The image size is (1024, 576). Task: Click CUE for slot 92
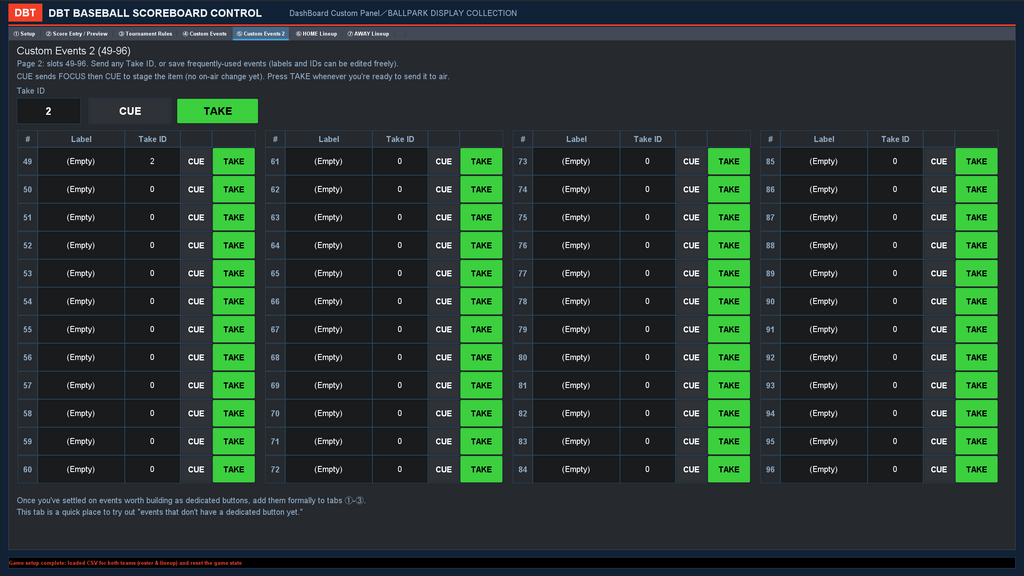(x=938, y=358)
